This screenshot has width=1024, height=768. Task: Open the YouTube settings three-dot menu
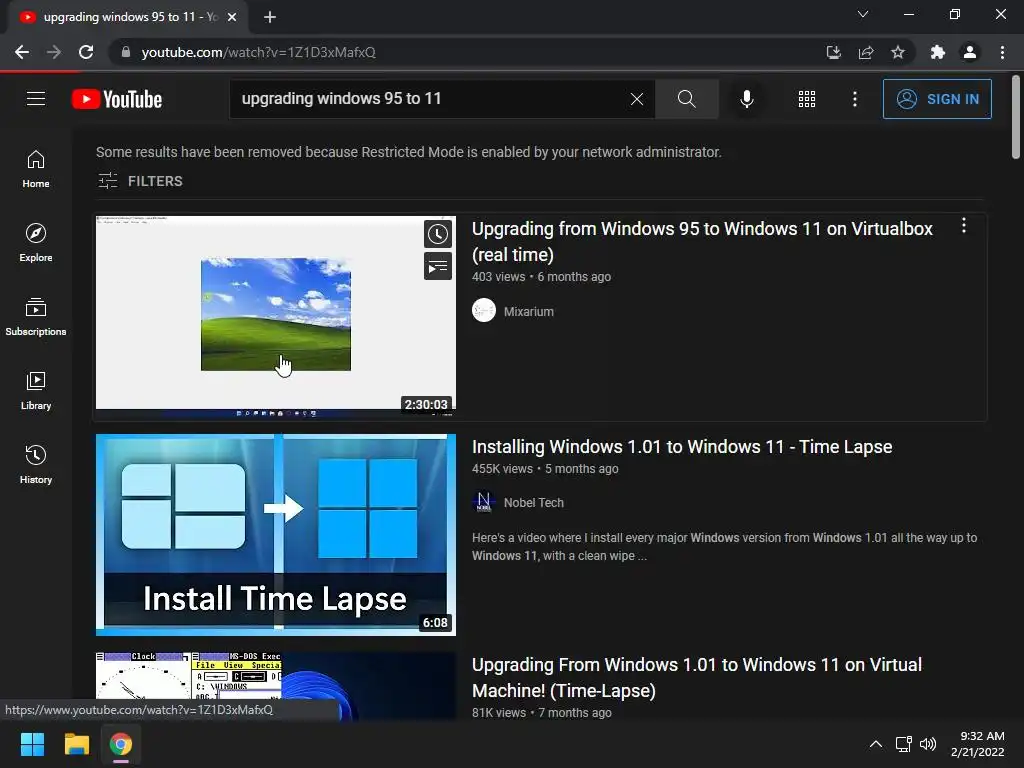(854, 99)
